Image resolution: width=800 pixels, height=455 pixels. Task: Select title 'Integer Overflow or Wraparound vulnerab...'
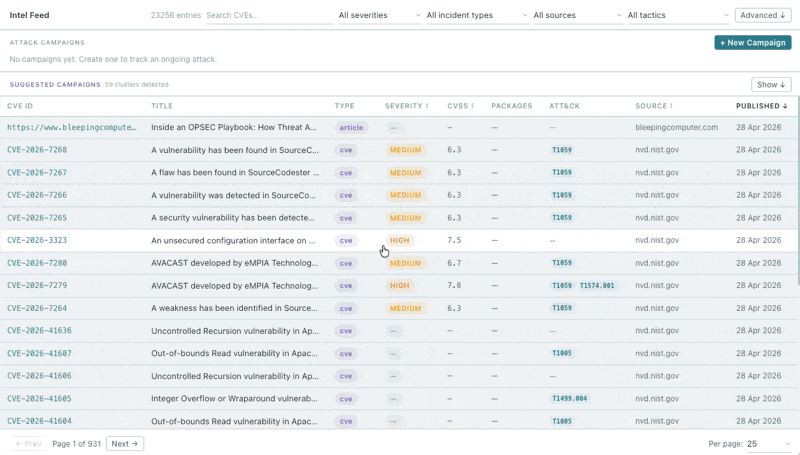234,399
